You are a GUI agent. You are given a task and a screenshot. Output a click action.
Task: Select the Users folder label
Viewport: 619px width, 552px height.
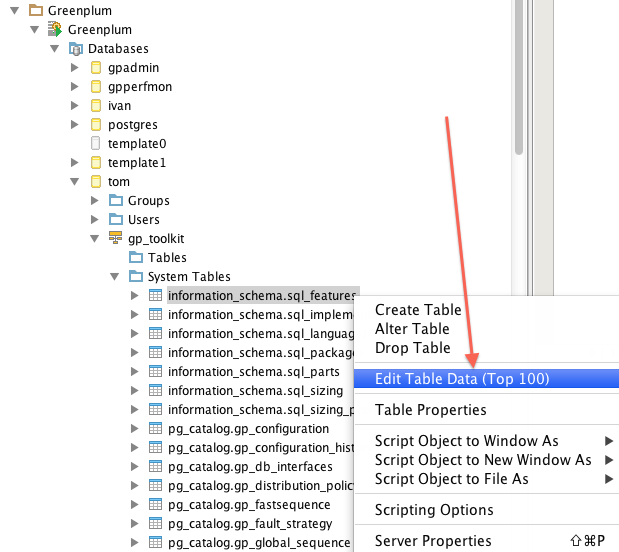(x=144, y=219)
